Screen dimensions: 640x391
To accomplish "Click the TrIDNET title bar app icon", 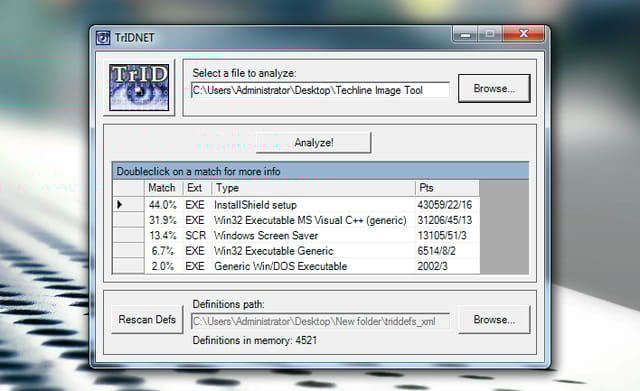I will (103, 38).
